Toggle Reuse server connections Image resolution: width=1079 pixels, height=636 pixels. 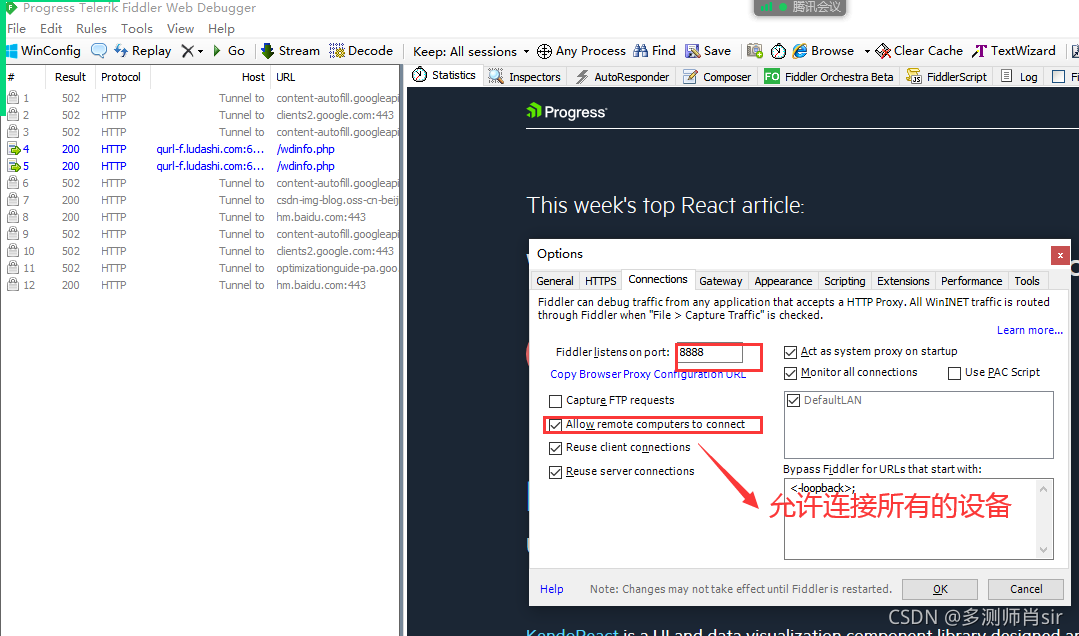(x=555, y=472)
